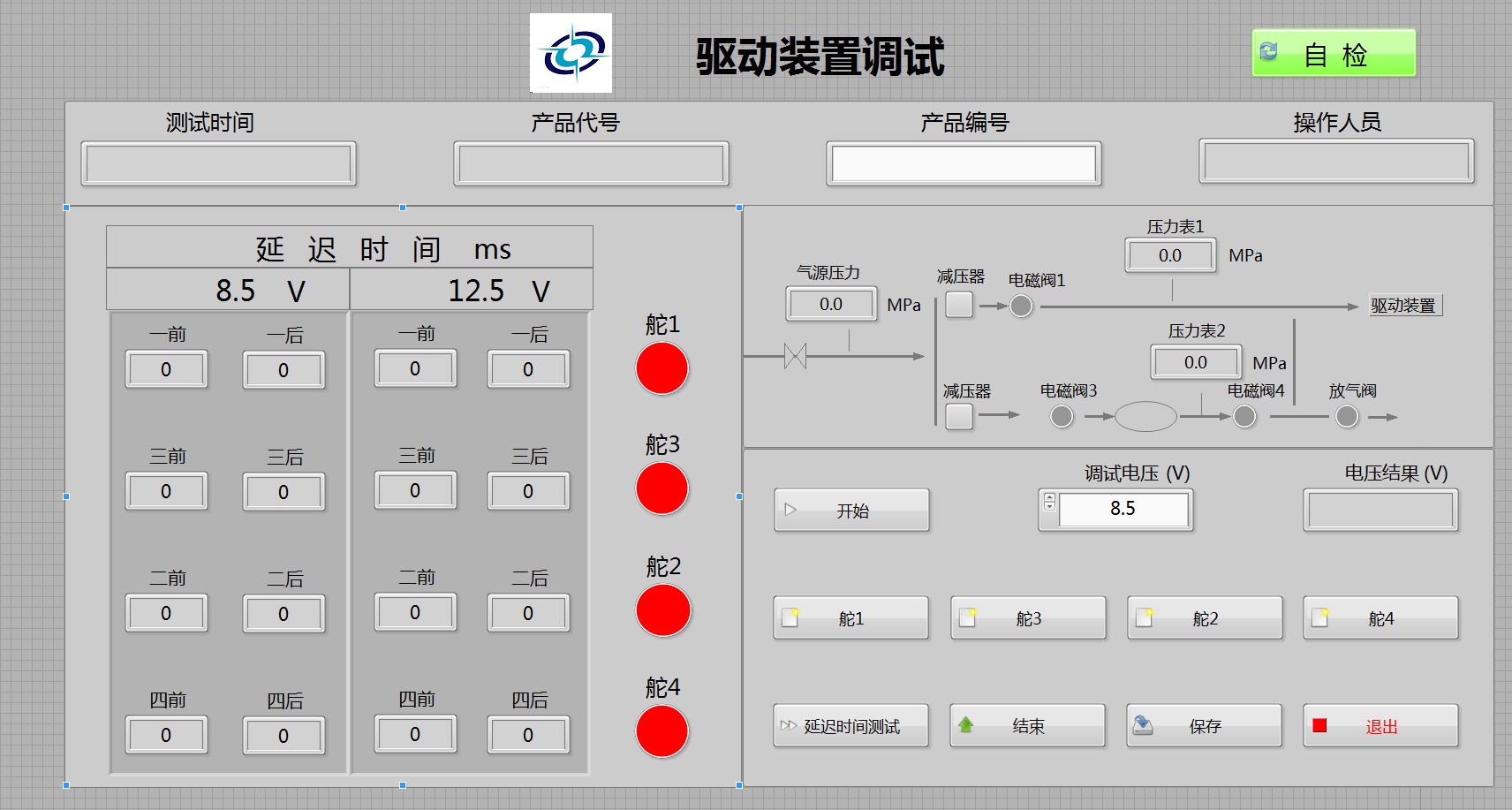
Task: Click the 自检 self-check button
Action: tap(1334, 53)
